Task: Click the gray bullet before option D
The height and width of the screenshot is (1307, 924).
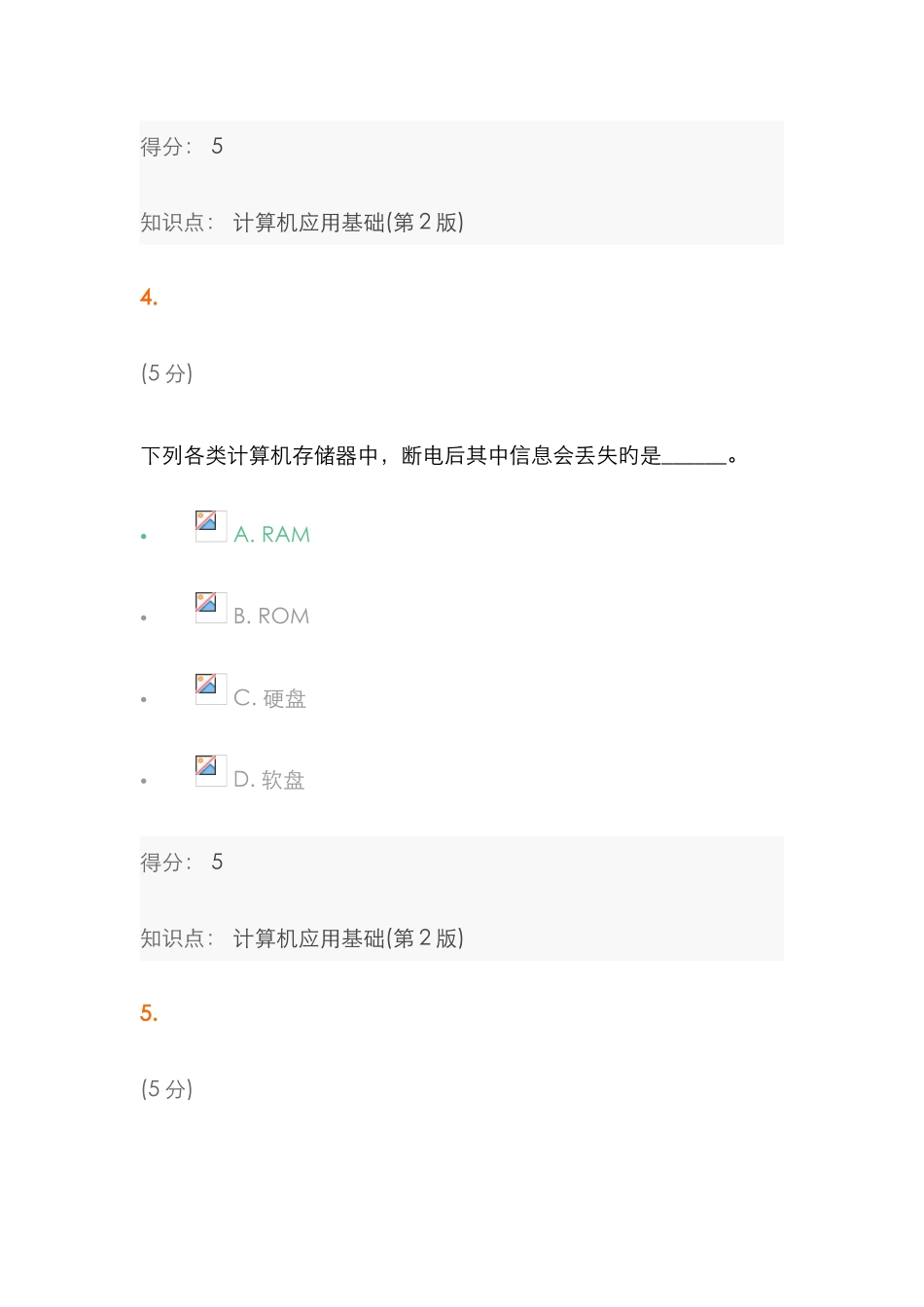Action: [x=144, y=781]
